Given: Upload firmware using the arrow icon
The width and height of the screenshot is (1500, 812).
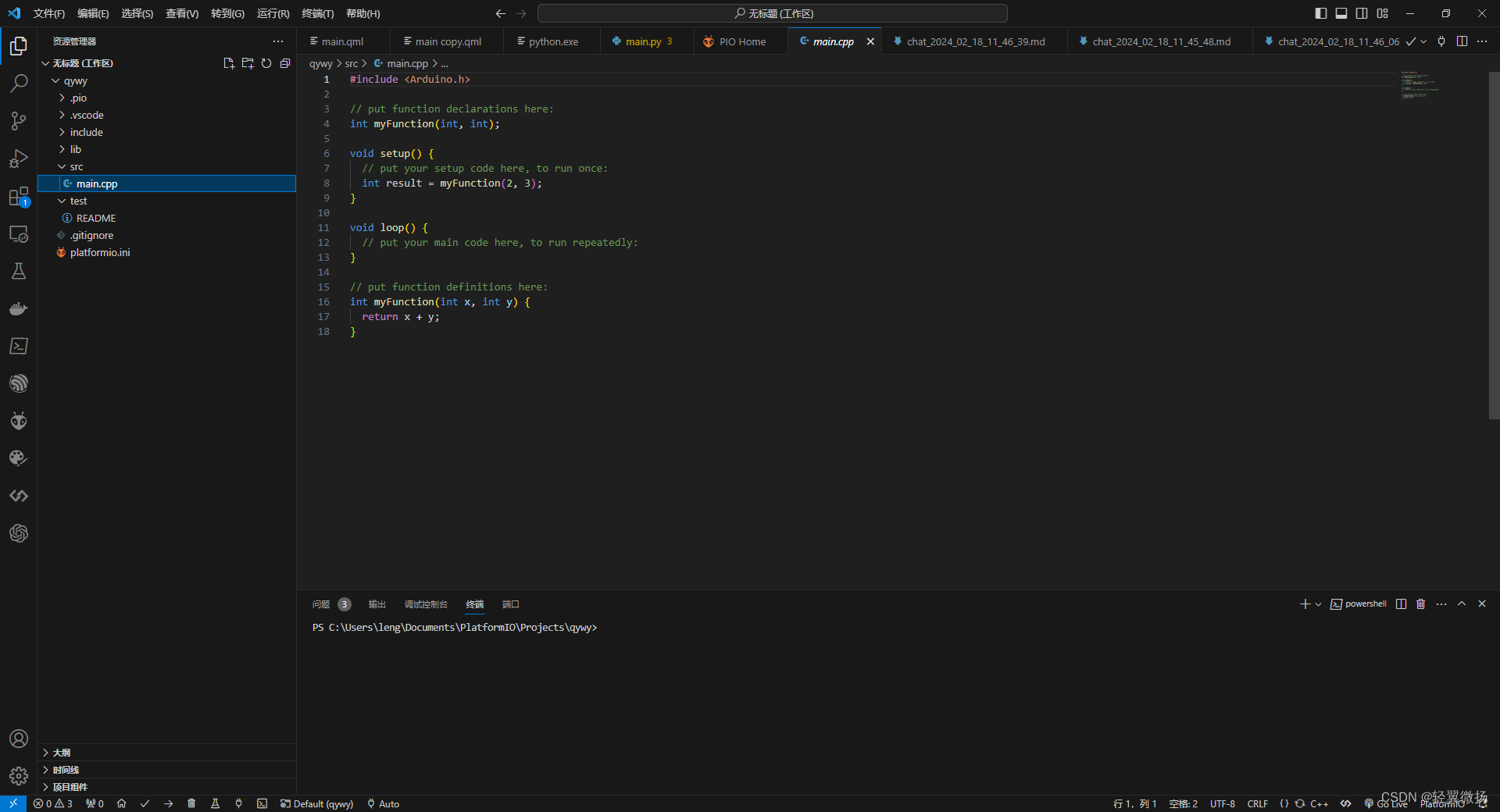Looking at the screenshot, I should pyautogui.click(x=168, y=803).
